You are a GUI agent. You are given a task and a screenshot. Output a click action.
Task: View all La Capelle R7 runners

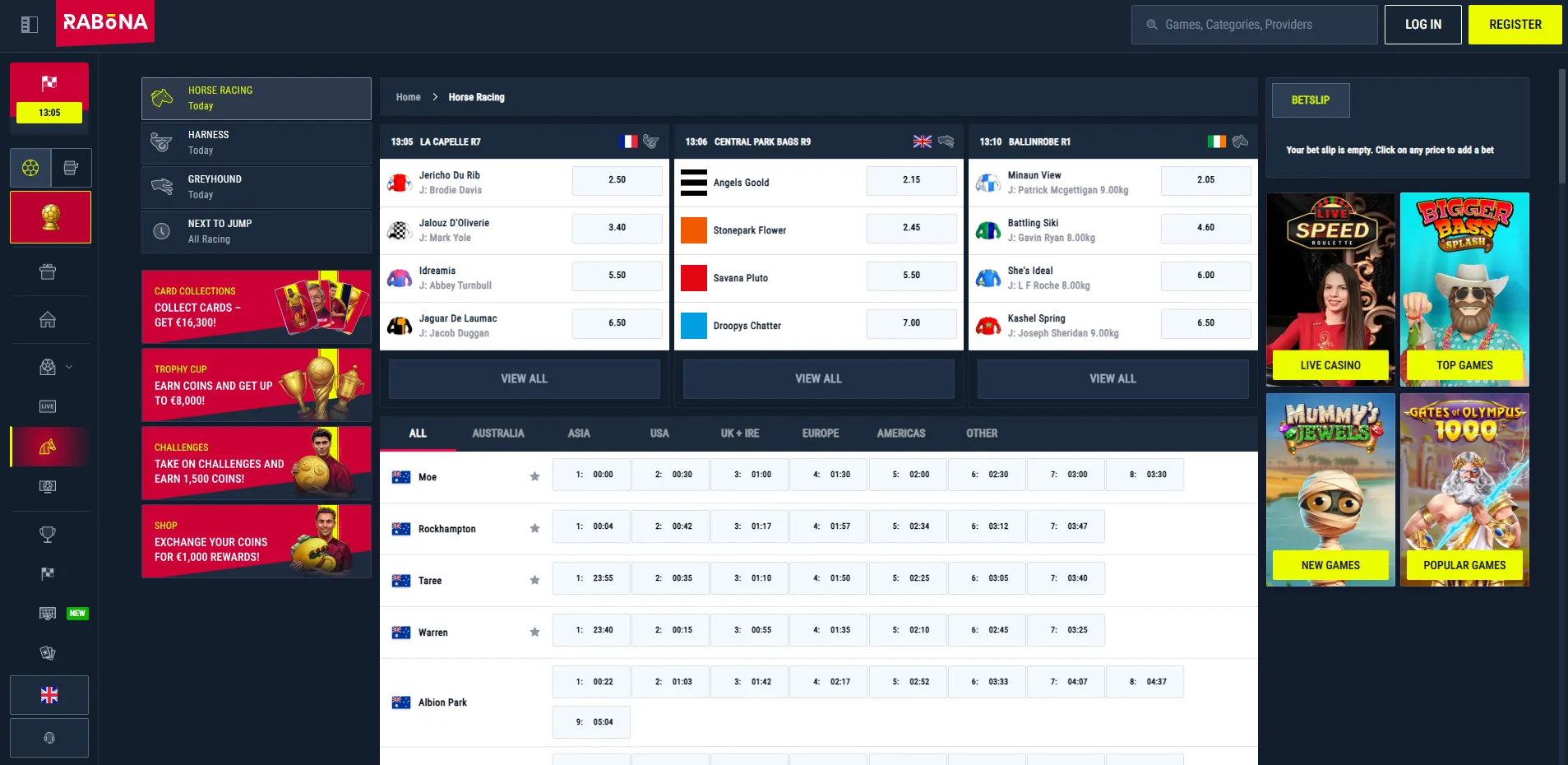point(525,379)
